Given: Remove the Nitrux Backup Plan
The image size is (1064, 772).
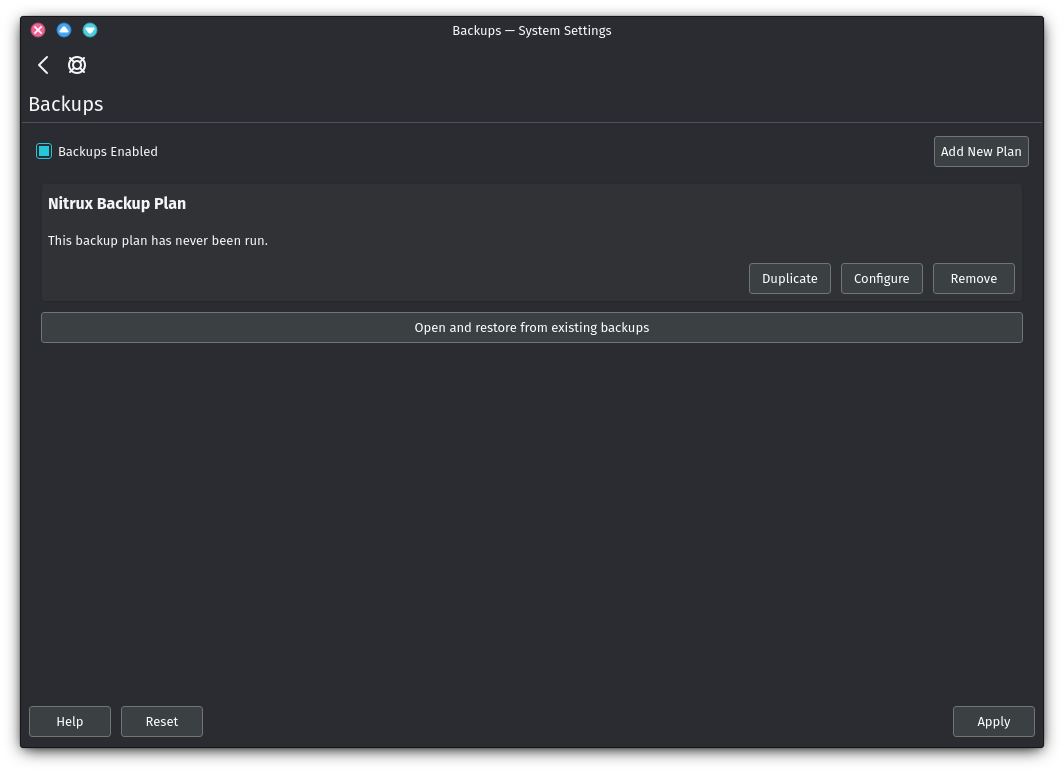Looking at the screenshot, I should [973, 279].
